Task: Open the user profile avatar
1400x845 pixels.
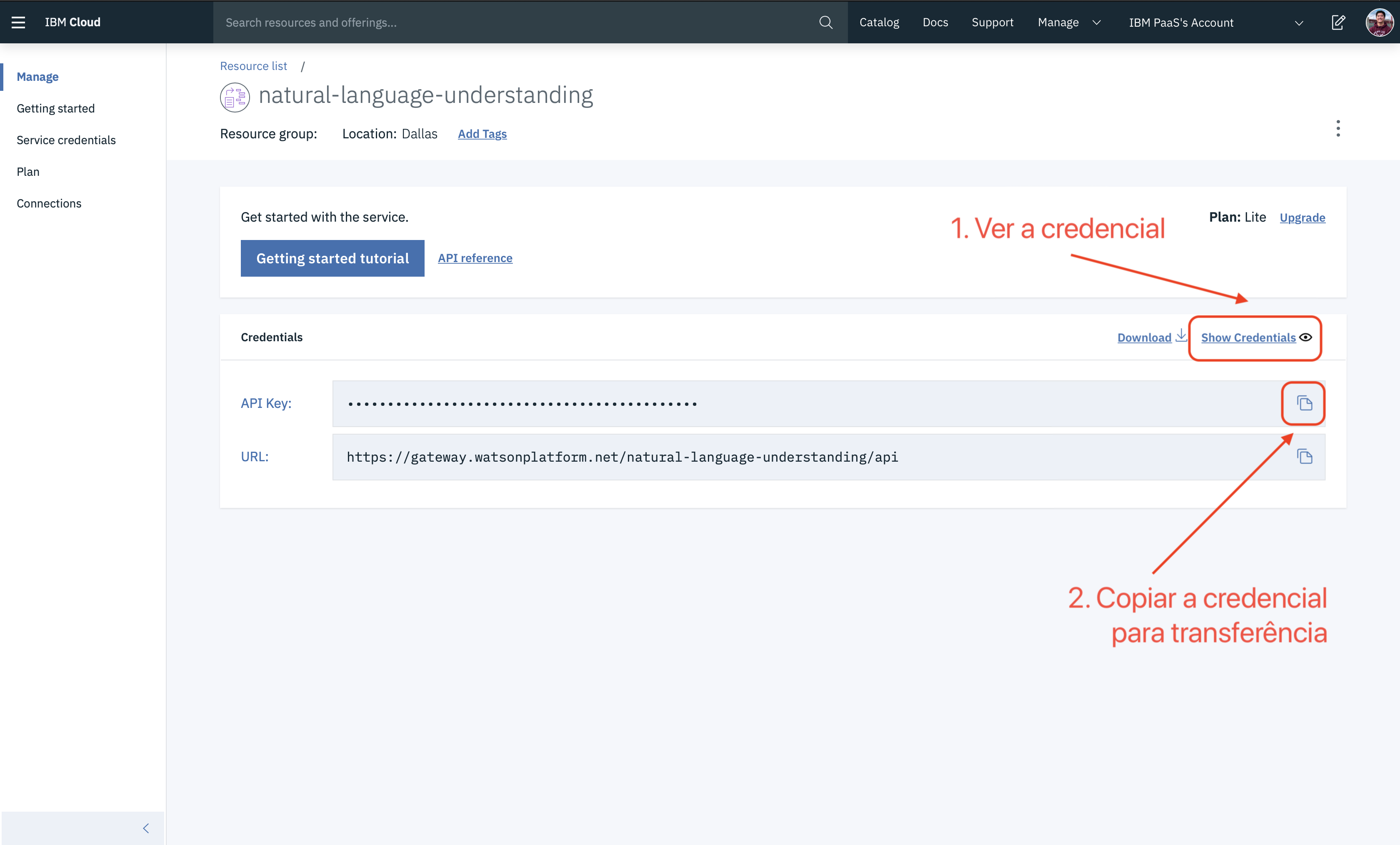Action: coord(1379,22)
